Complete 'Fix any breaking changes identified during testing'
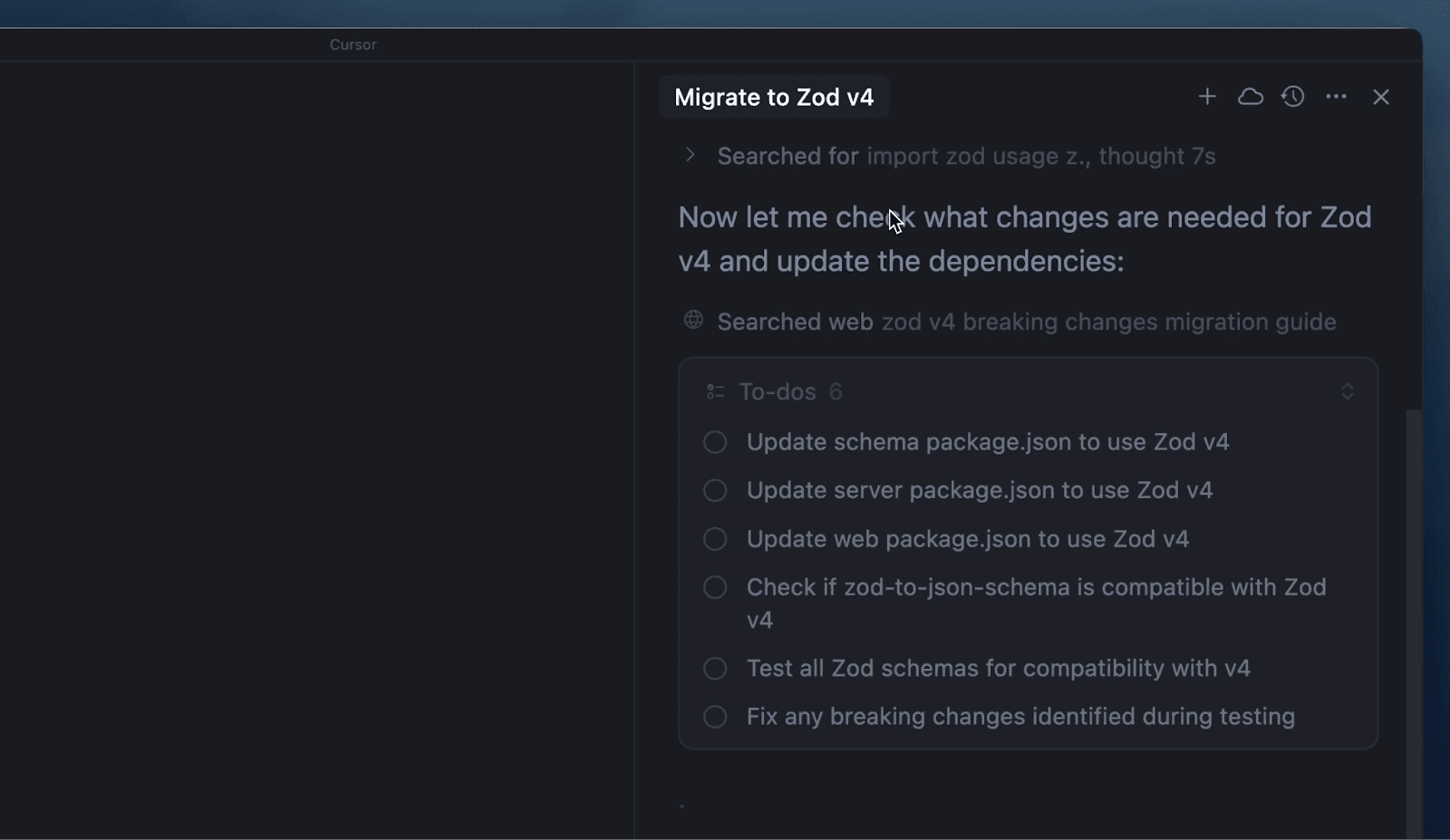Screen dimensions: 1450x840 point(714,716)
